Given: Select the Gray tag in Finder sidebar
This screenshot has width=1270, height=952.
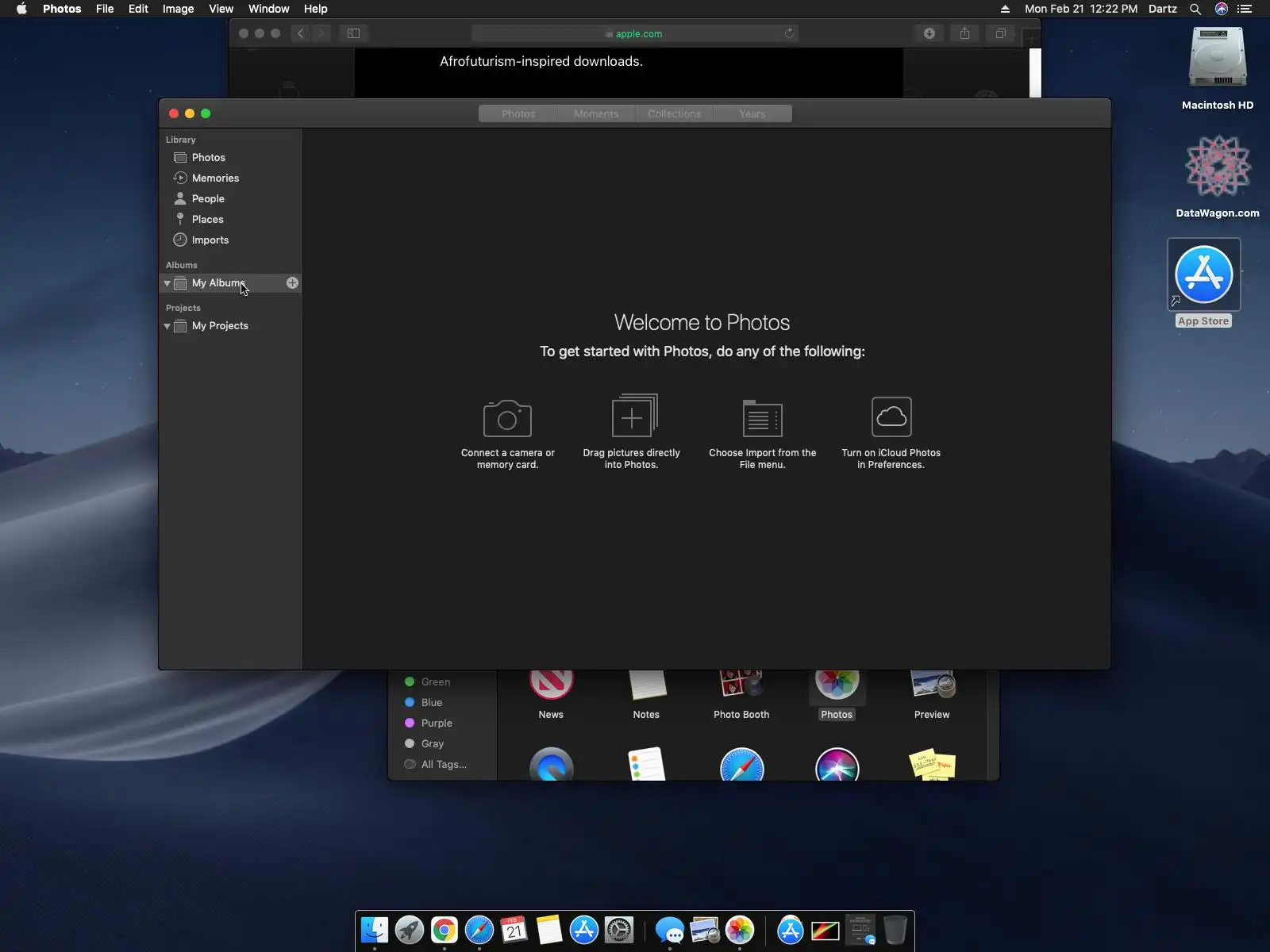Looking at the screenshot, I should [425, 743].
